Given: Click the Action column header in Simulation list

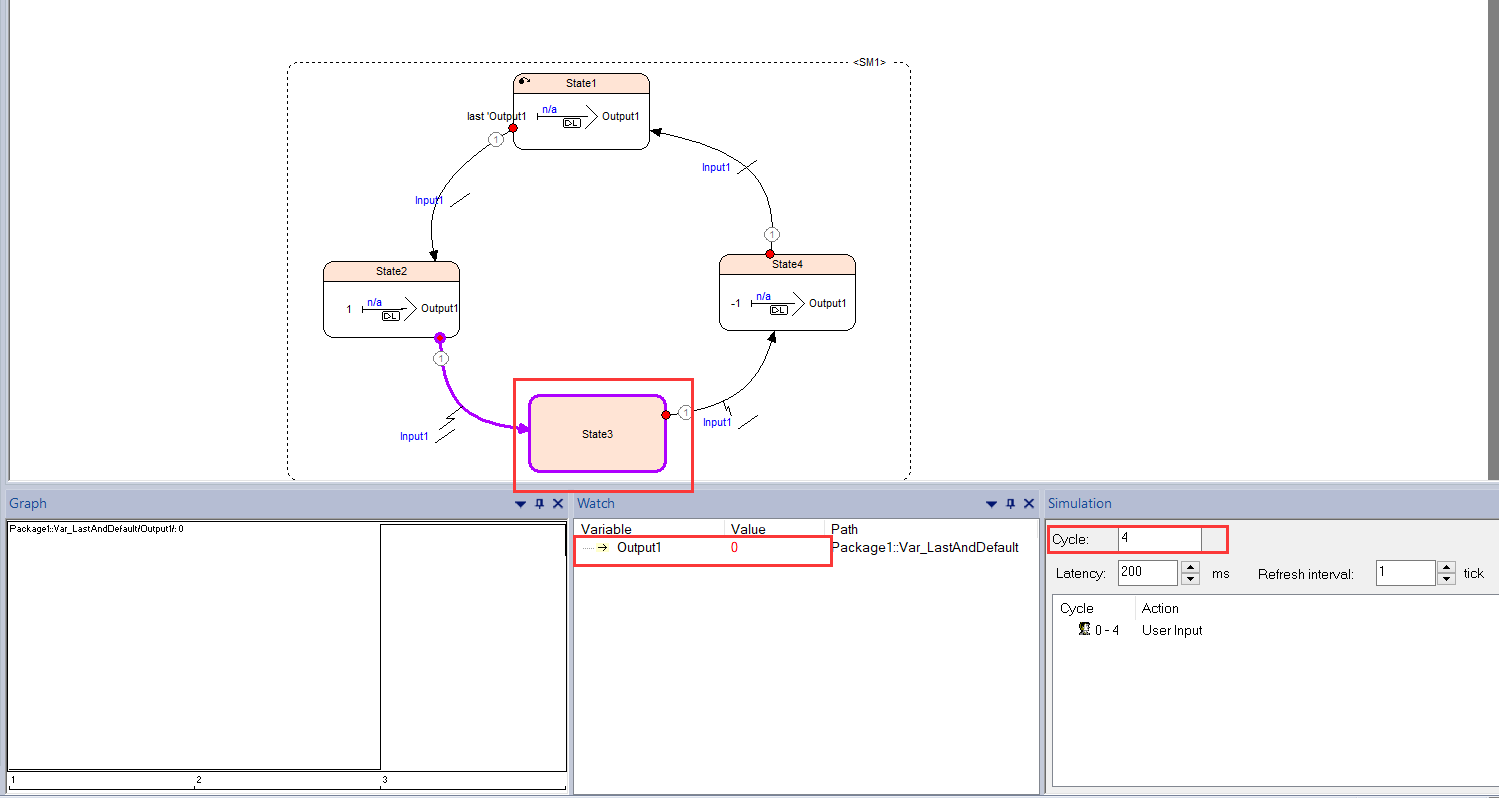Looking at the screenshot, I should click(x=1160, y=608).
